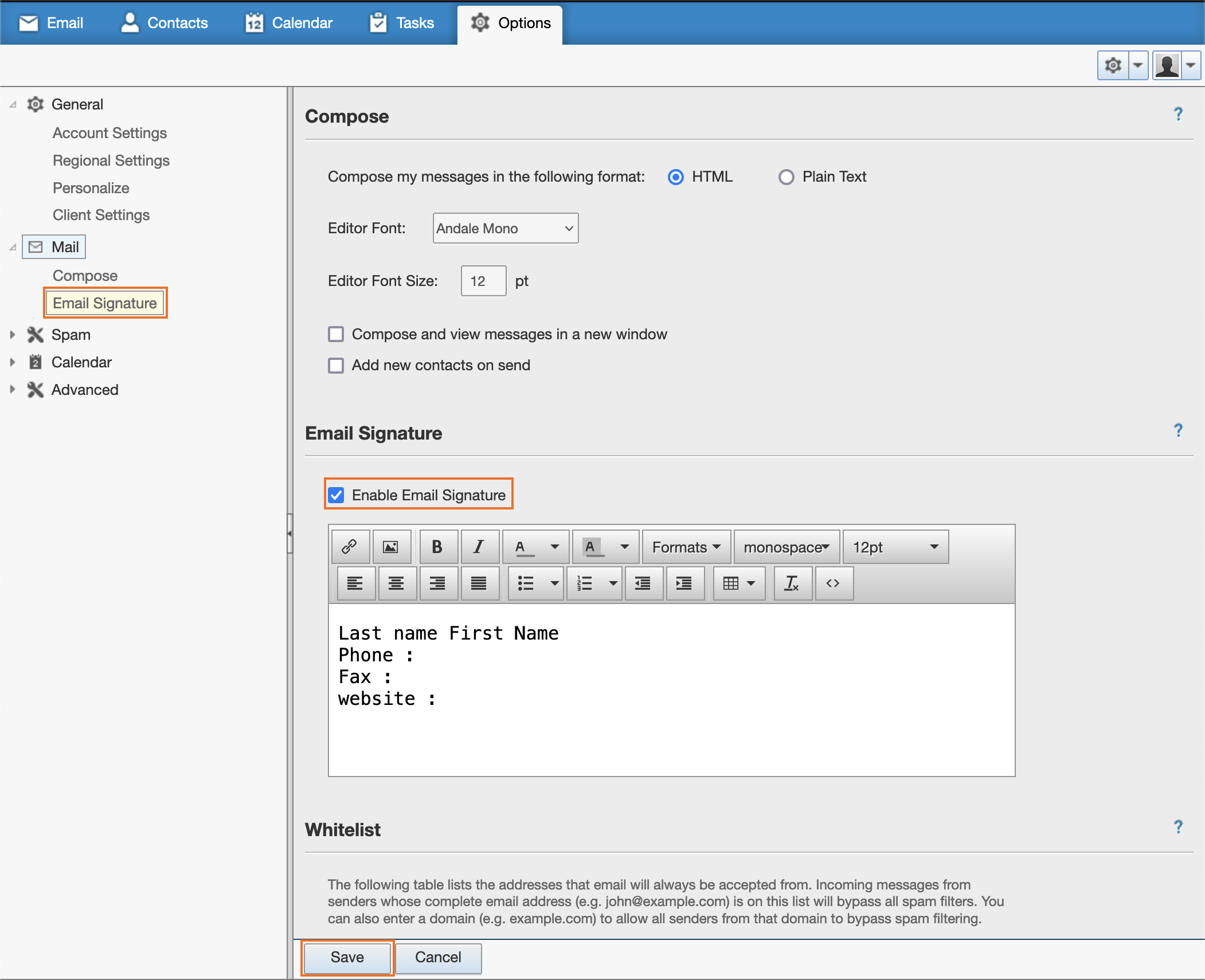Click inside the Editor Font Size field
1205x980 pixels.
483,281
